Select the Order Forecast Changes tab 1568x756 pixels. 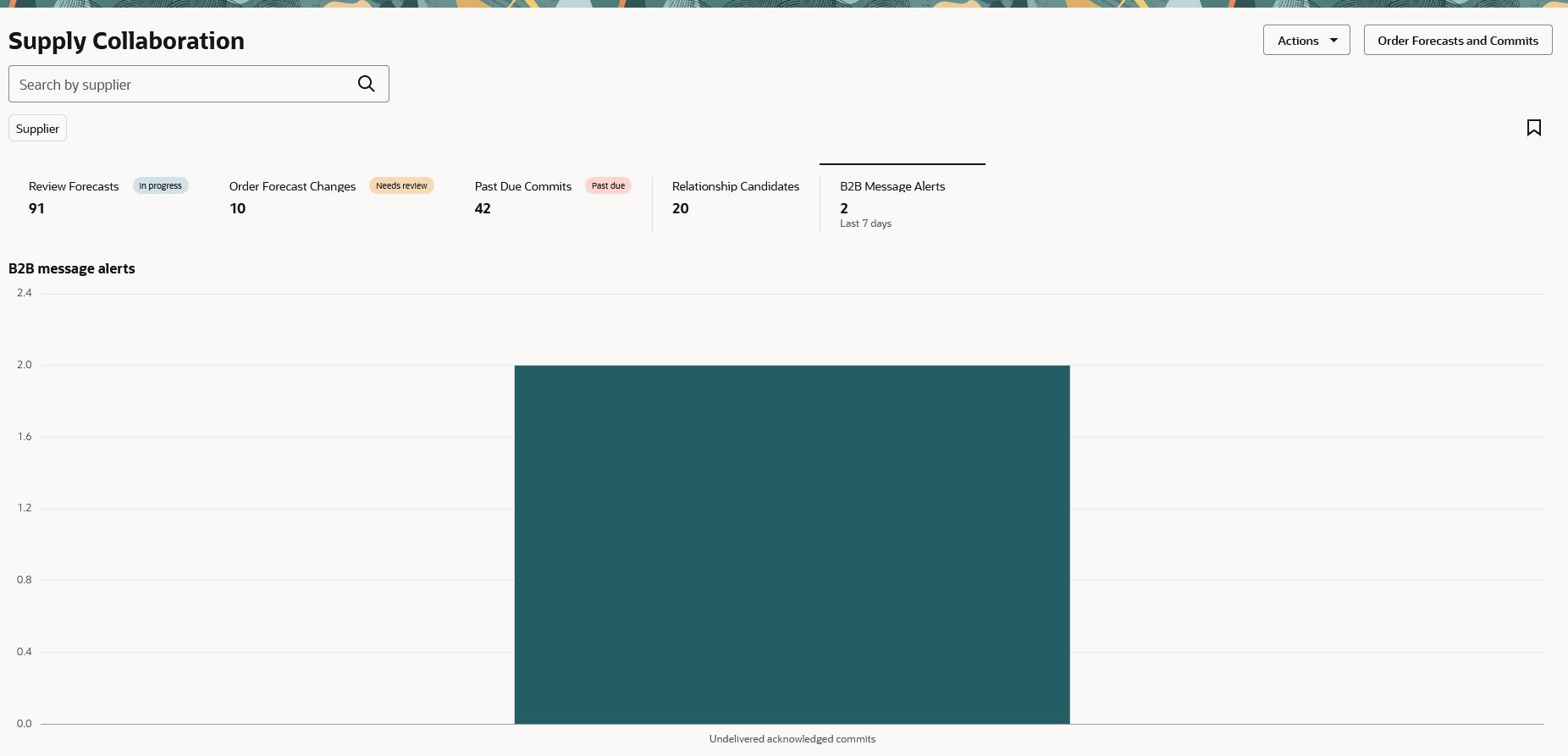[x=331, y=197]
